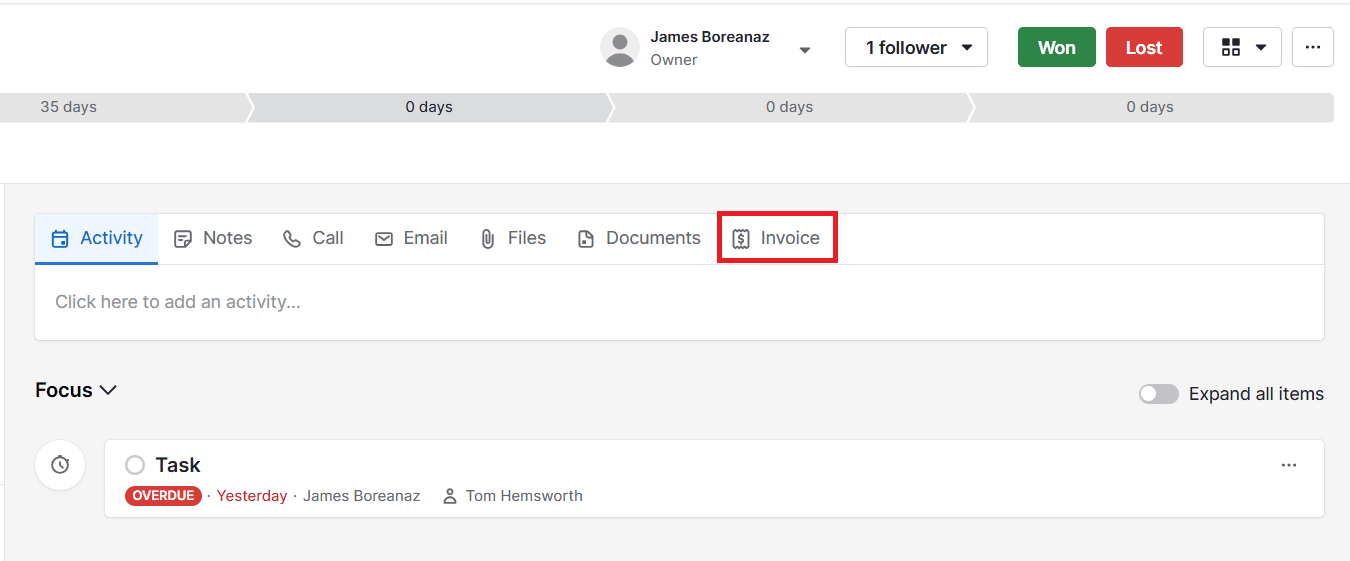Select the second pipeline stage, 0 days
The width and height of the screenshot is (1350, 561).
tap(429, 107)
